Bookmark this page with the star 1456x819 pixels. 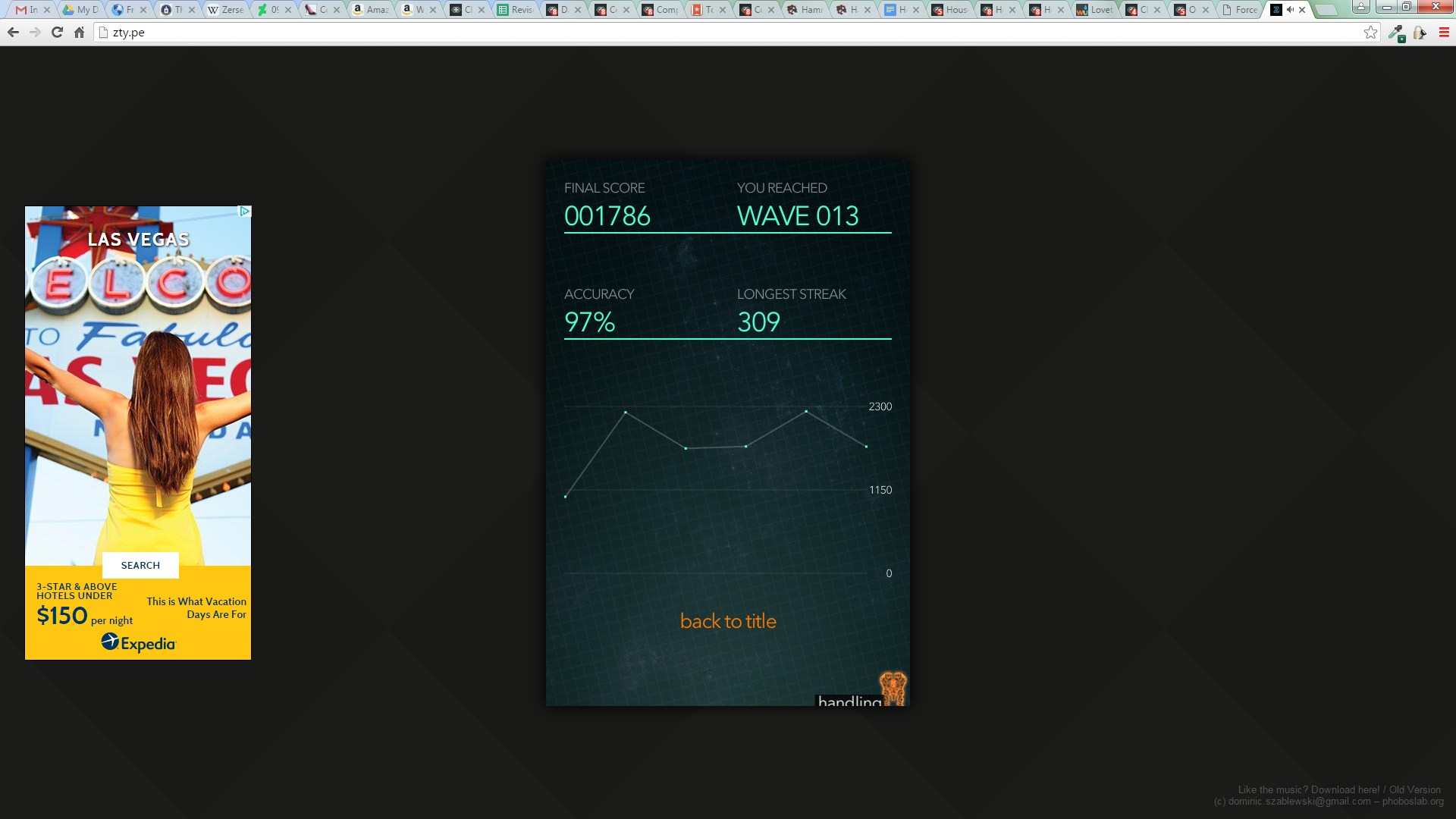(1370, 33)
